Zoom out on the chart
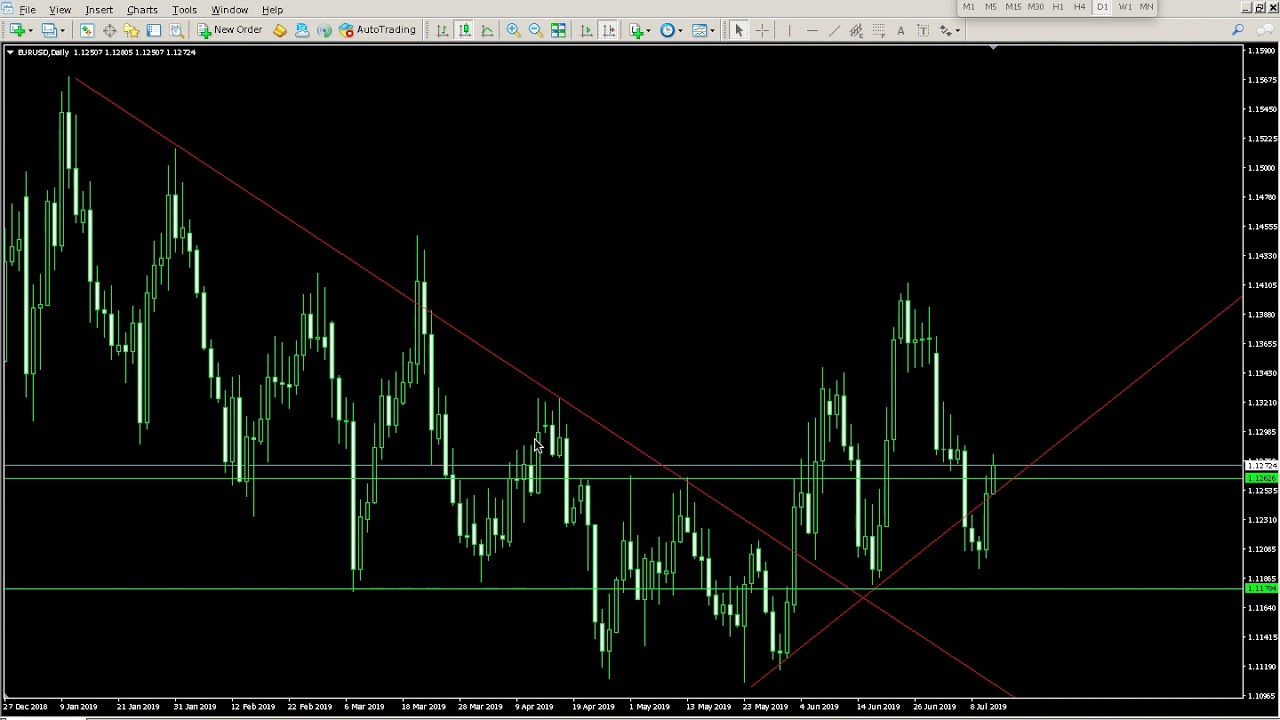1280x720 pixels. (535, 30)
